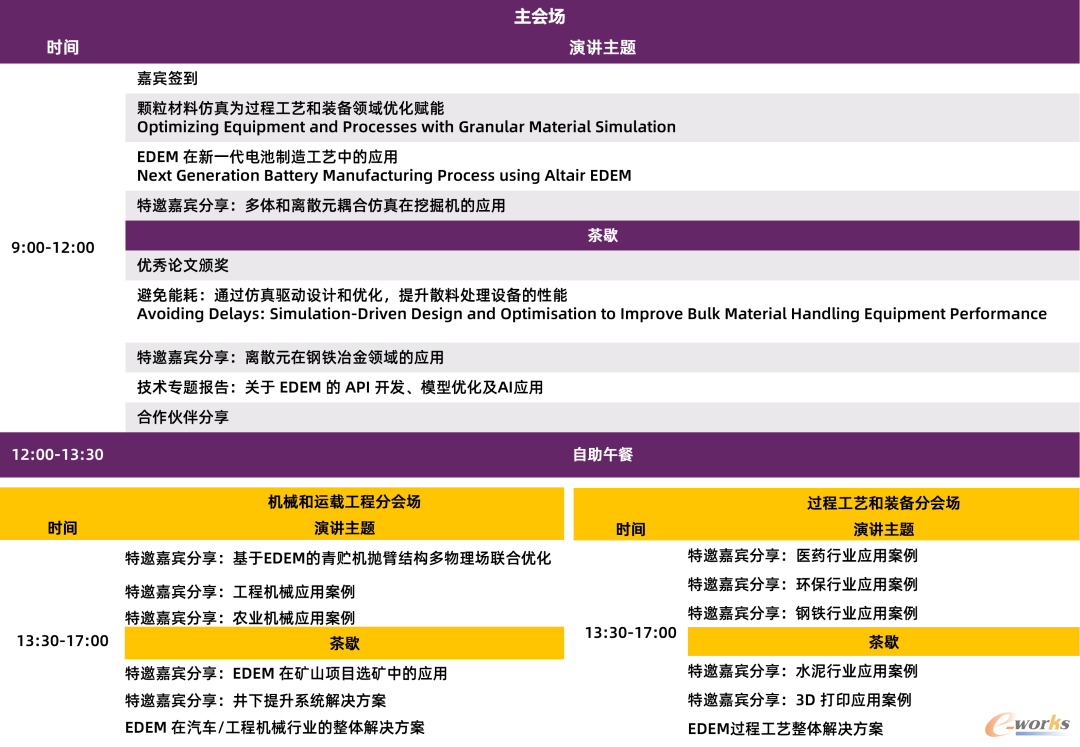Click the 12:00-13:30 time cell
Viewport: 1080px width, 747px height.
click(x=57, y=455)
